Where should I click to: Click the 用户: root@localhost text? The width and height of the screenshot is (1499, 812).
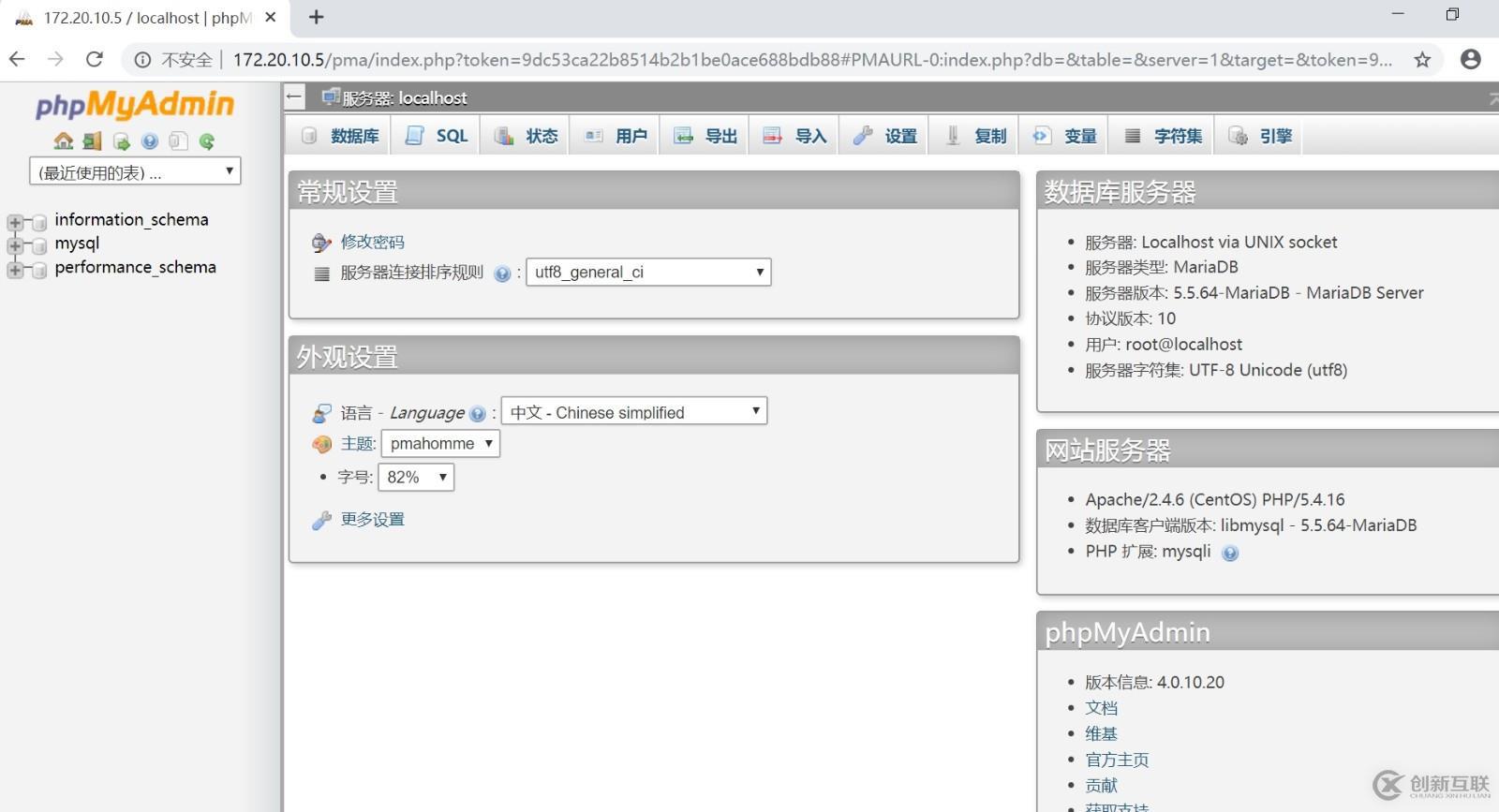pos(1164,345)
